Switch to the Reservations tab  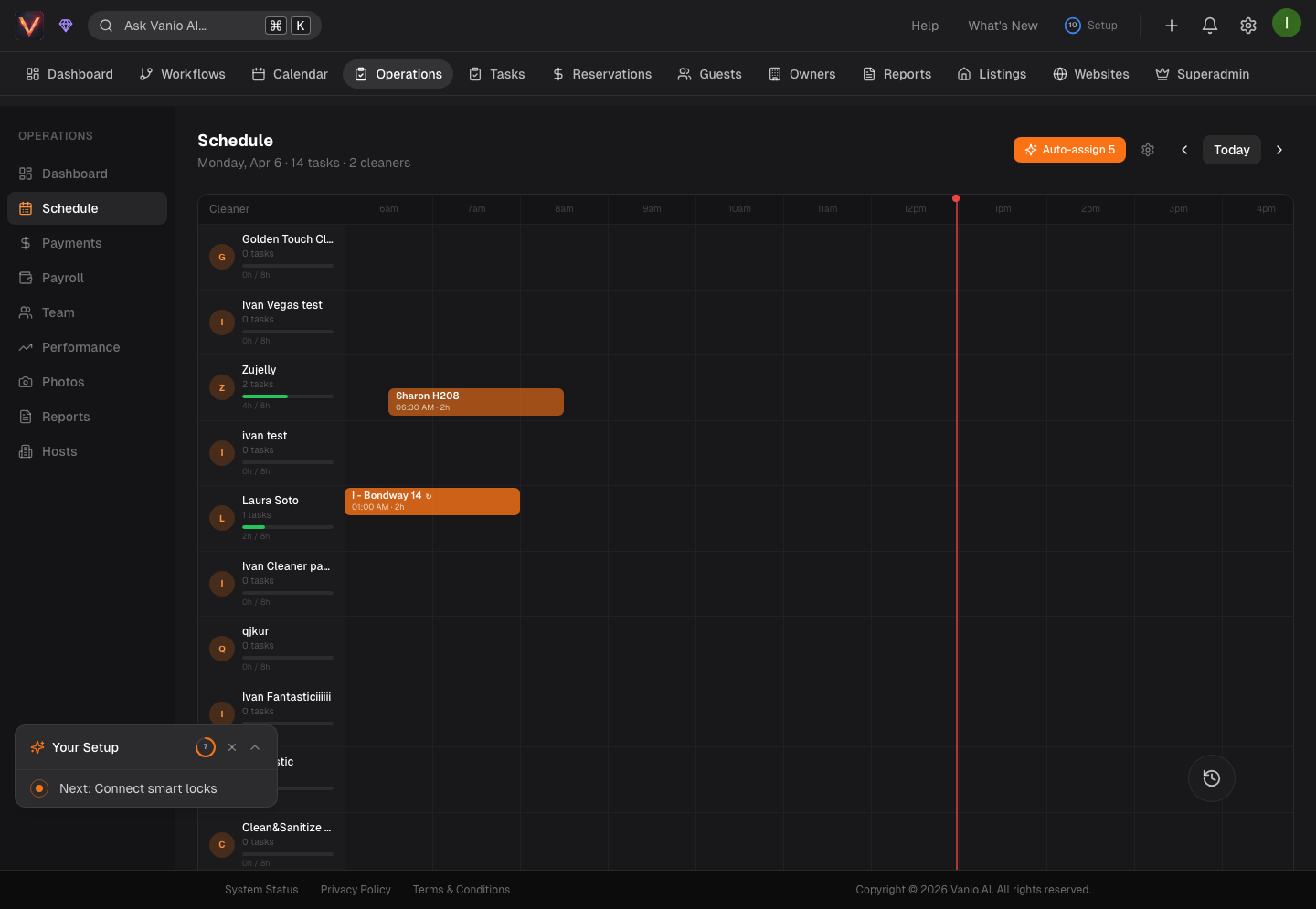601,74
